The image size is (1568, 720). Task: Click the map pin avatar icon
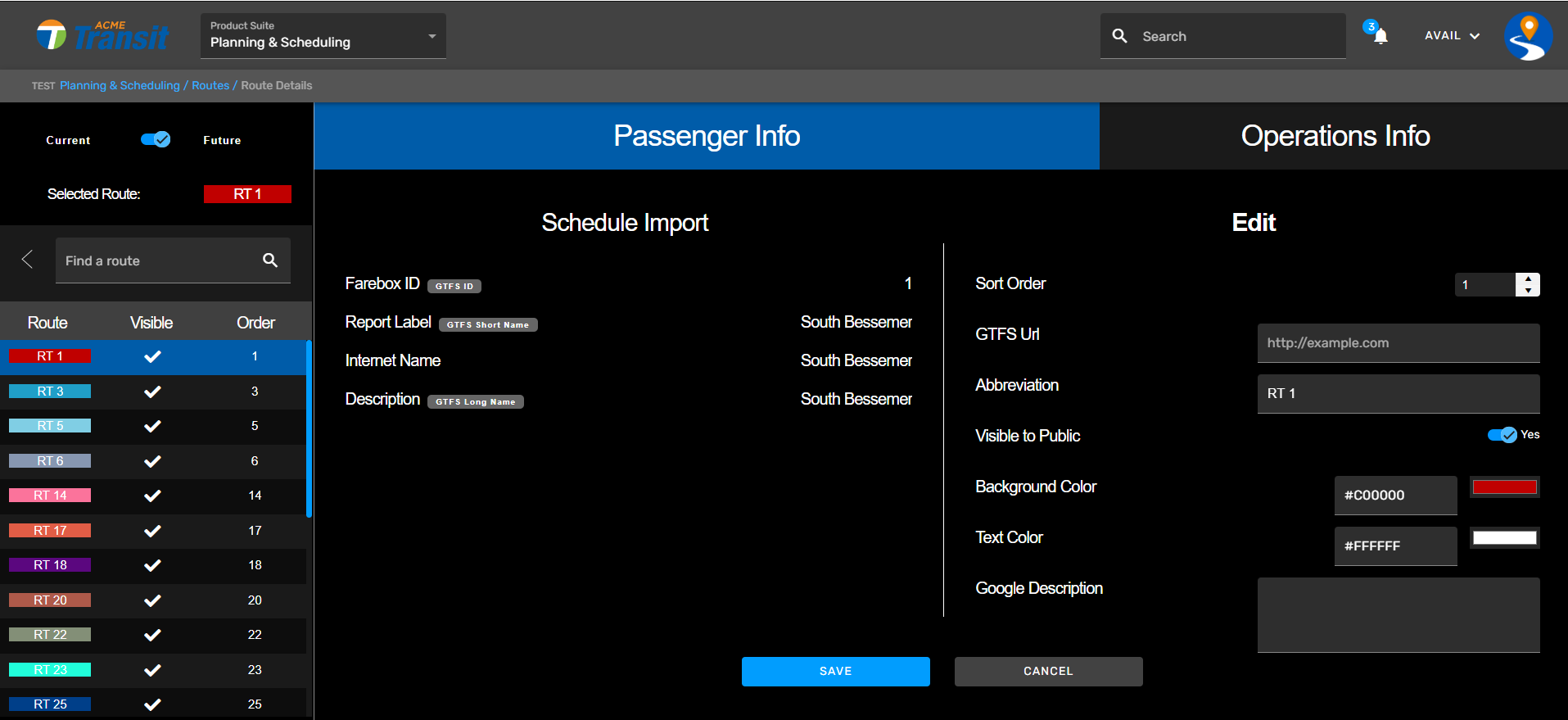(1528, 36)
